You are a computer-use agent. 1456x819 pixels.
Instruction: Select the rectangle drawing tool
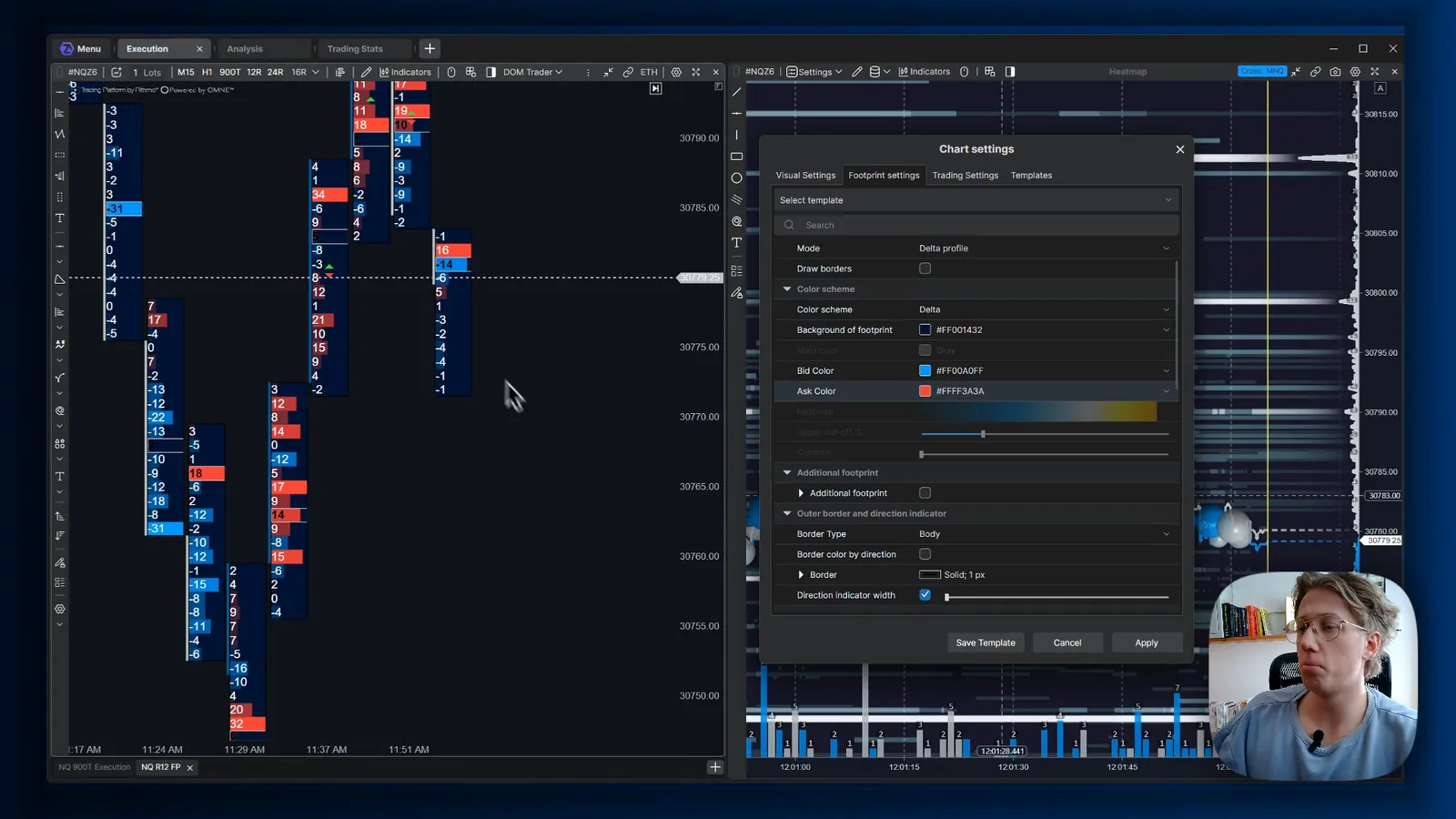tap(736, 157)
